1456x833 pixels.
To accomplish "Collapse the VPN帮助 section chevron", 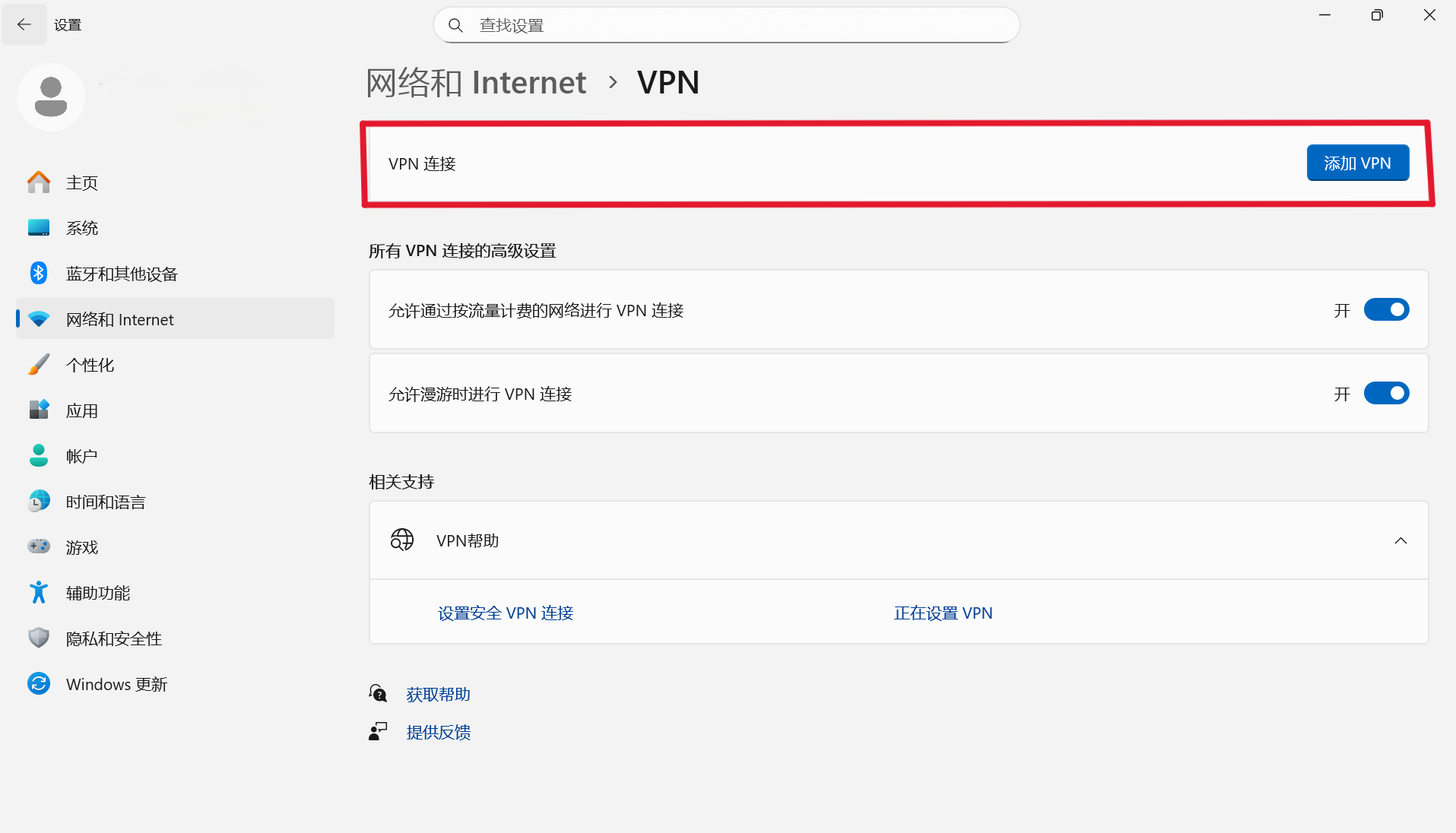I will [x=1400, y=541].
